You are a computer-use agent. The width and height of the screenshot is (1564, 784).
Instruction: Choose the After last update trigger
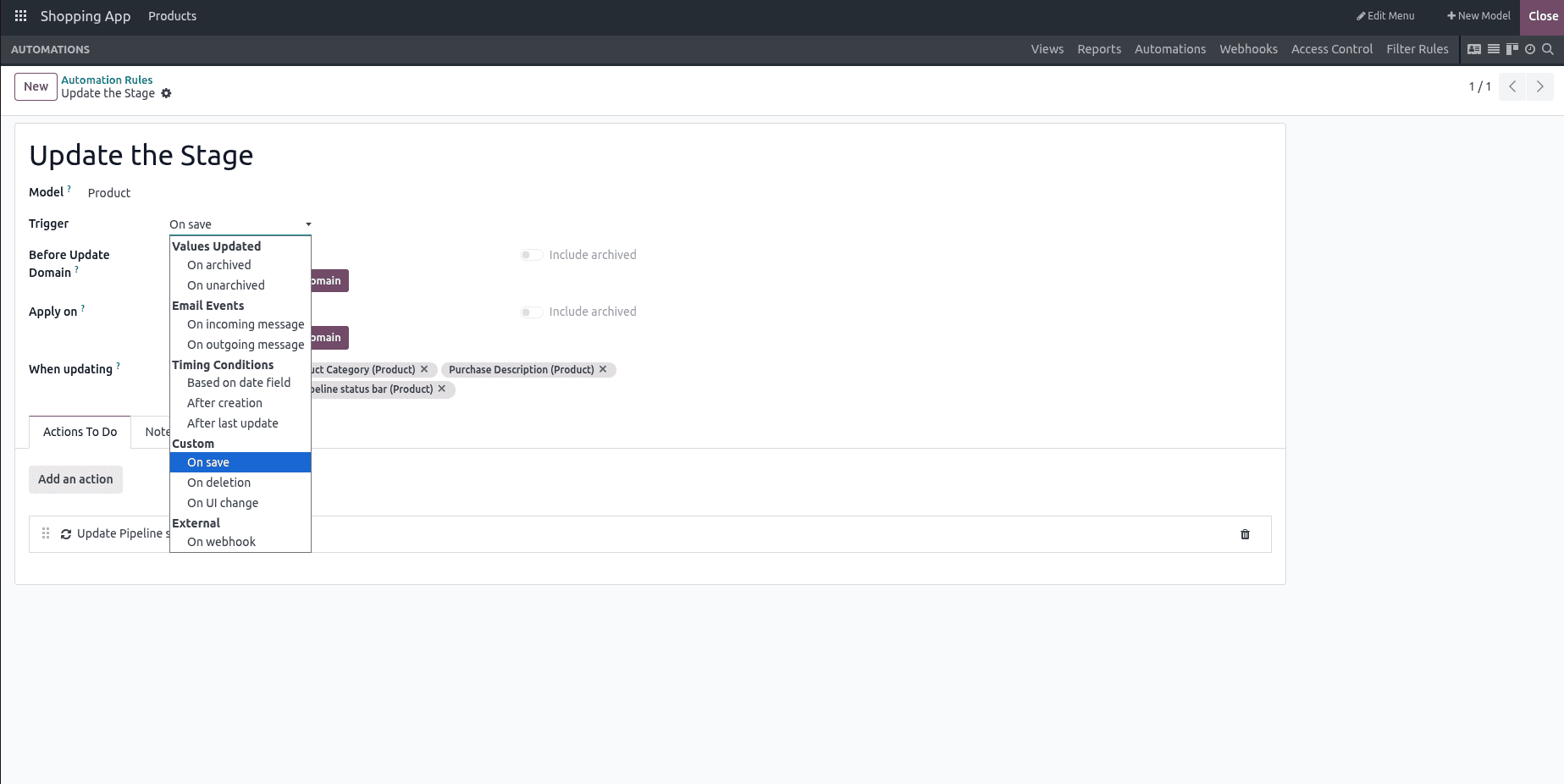tap(240, 423)
